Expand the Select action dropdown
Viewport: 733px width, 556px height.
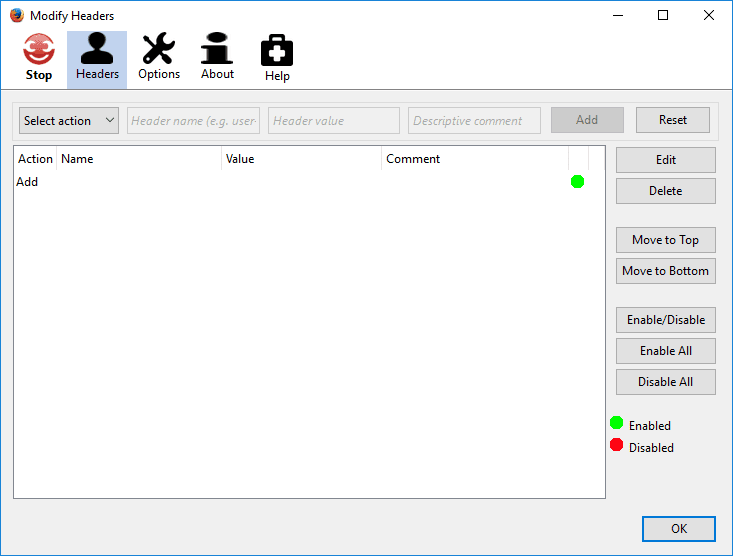[69, 121]
